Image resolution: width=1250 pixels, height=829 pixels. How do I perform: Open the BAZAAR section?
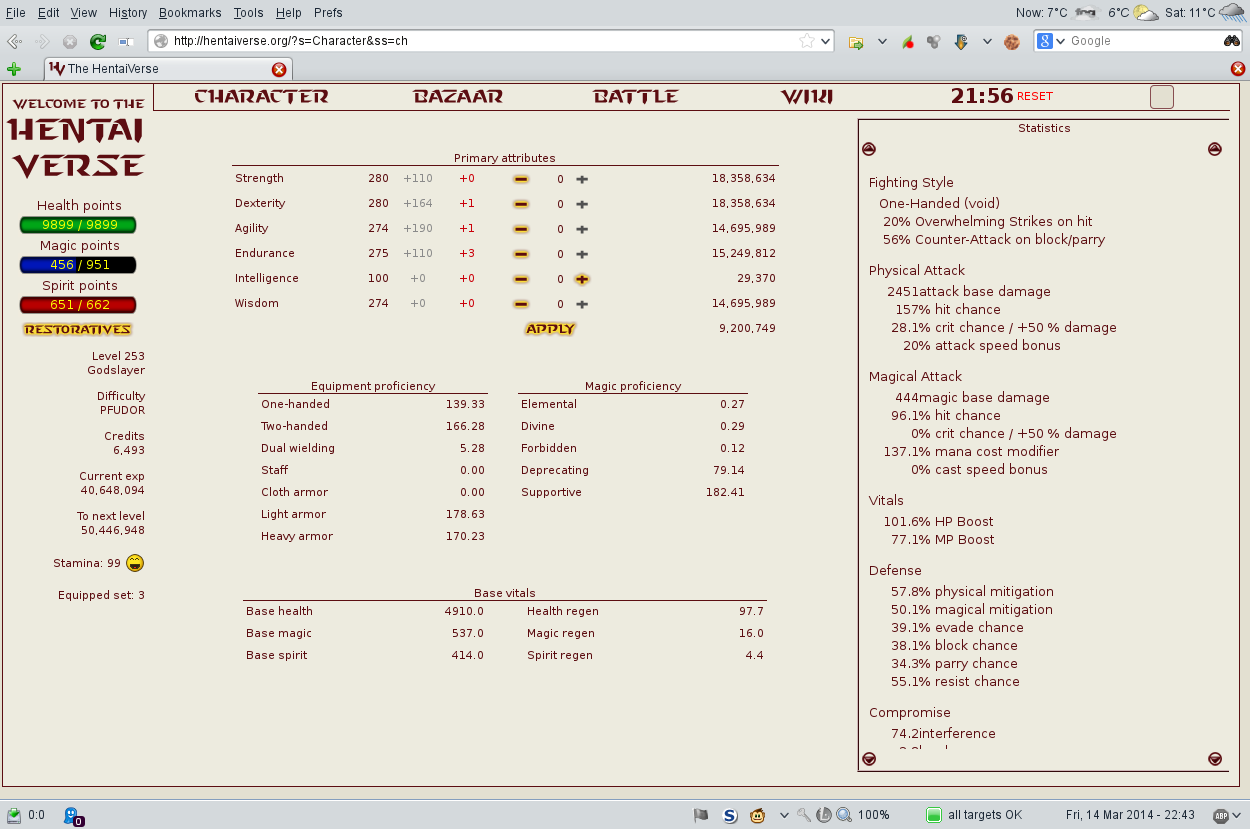[x=458, y=97]
